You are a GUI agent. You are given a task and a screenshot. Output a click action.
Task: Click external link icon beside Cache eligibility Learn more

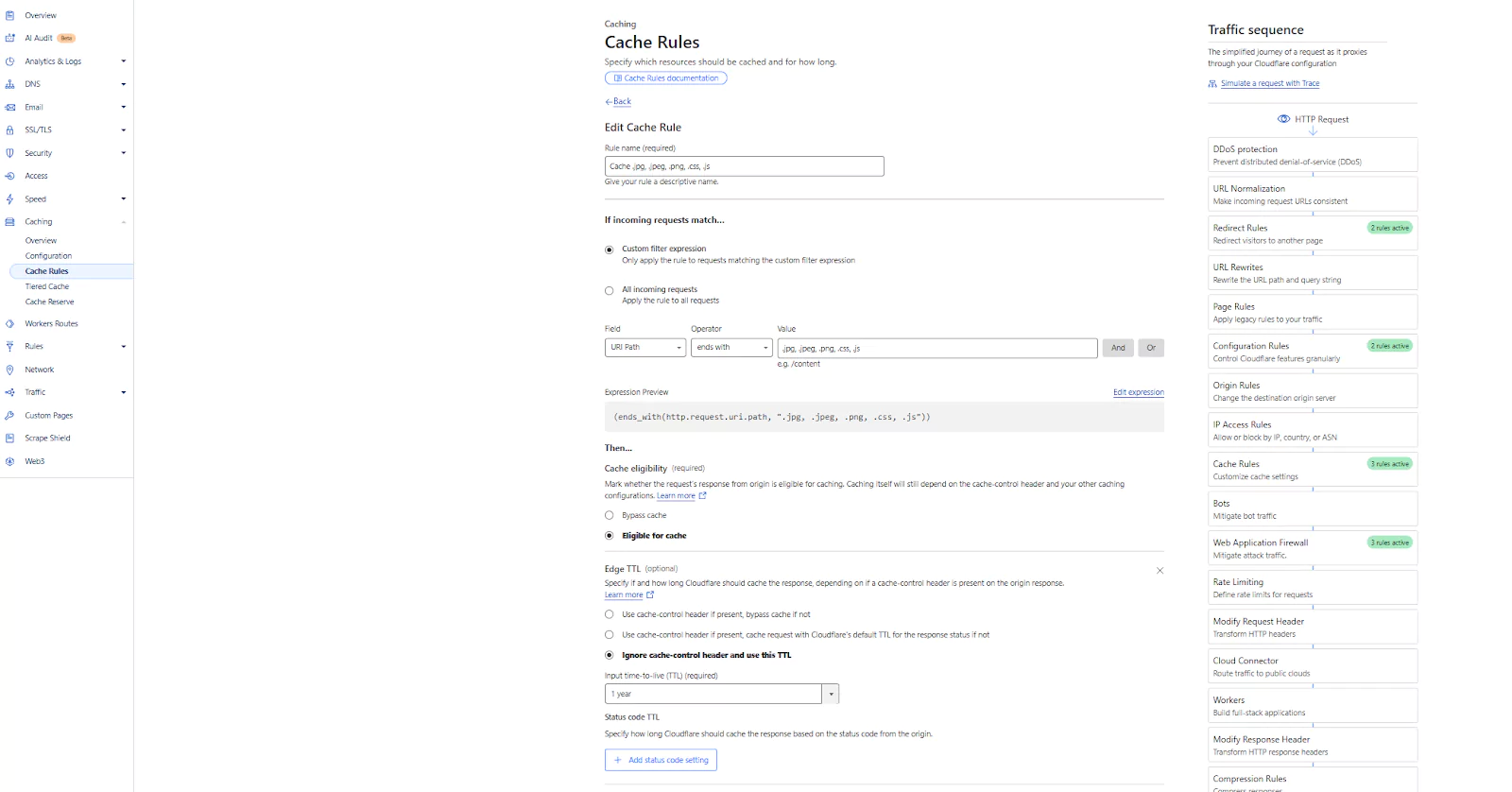coord(702,495)
